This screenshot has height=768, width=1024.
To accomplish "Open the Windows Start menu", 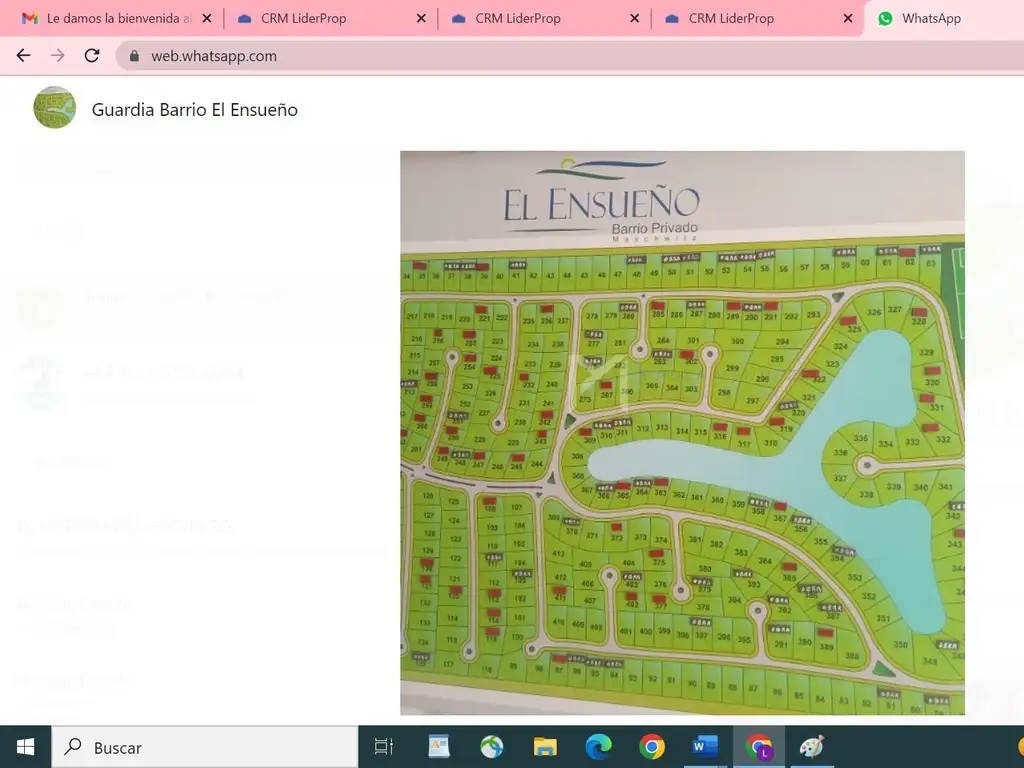I will point(25,747).
